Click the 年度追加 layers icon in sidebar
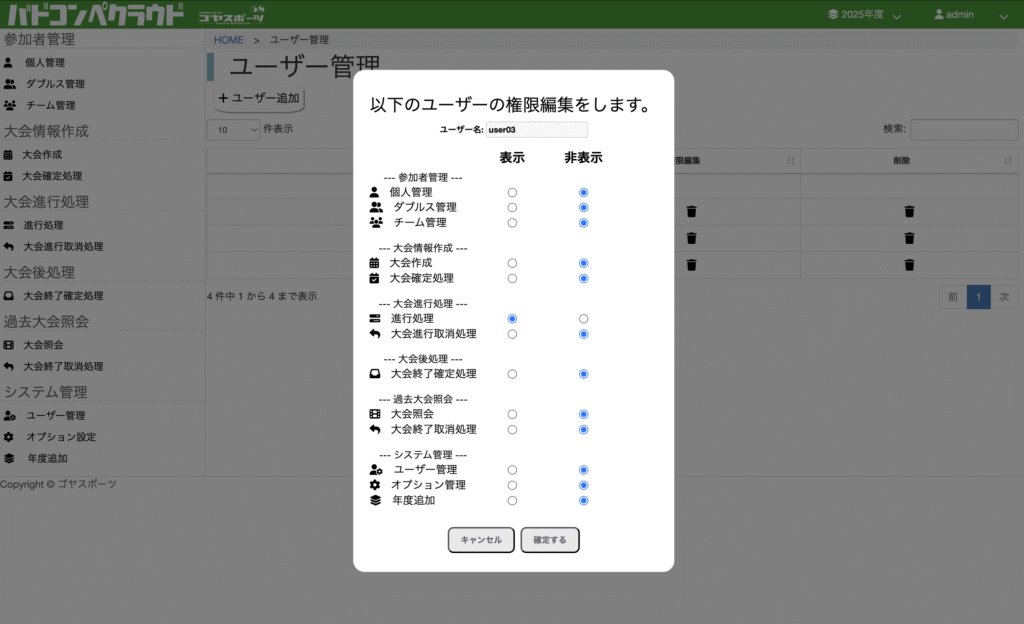Viewport: 1024px width, 624px height. tap(9, 458)
